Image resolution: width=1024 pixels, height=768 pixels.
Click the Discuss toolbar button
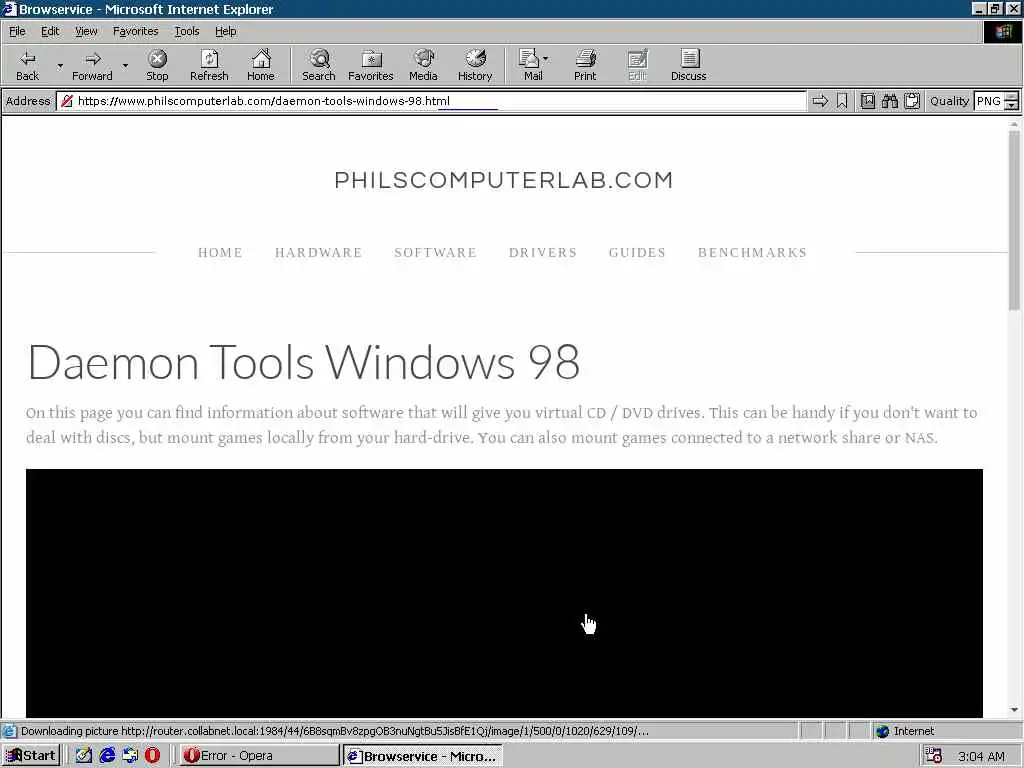click(x=688, y=65)
